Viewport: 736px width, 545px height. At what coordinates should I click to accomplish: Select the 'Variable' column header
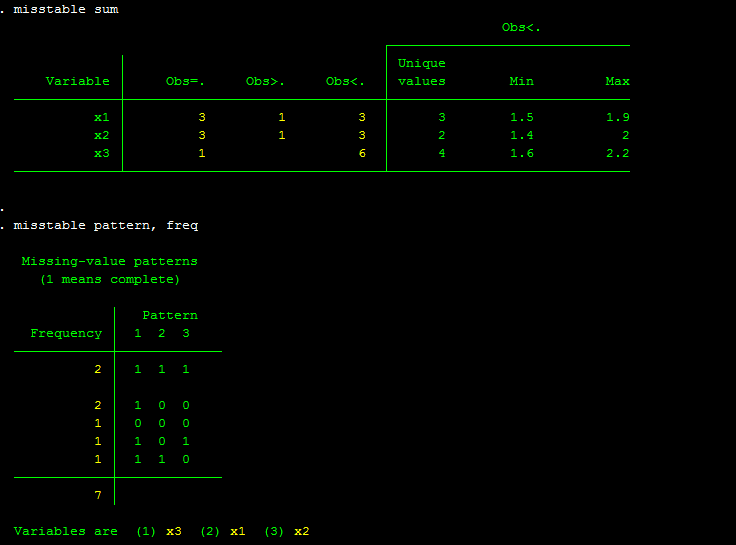pos(77,81)
